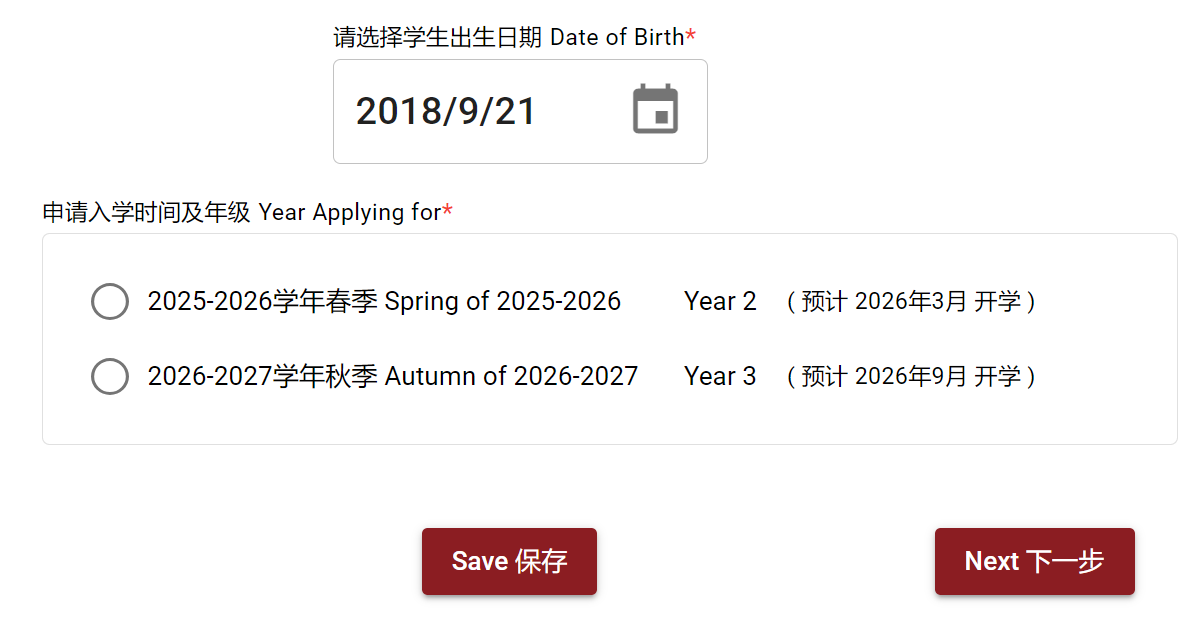Click the 申请入学时间及年级 label text
Viewport: 1199px width, 622px height.
[146, 212]
